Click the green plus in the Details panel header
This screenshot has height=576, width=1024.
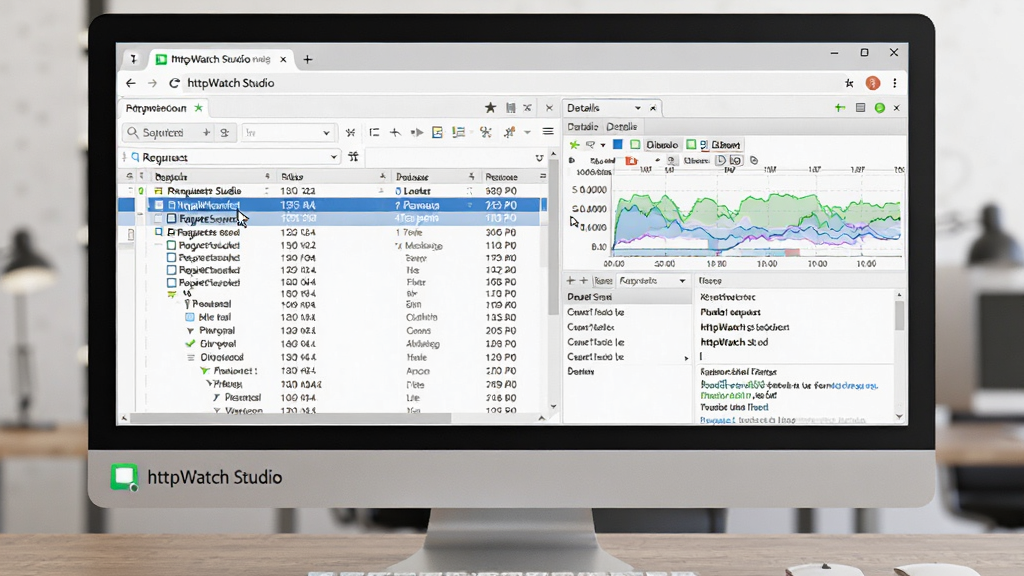(x=840, y=108)
